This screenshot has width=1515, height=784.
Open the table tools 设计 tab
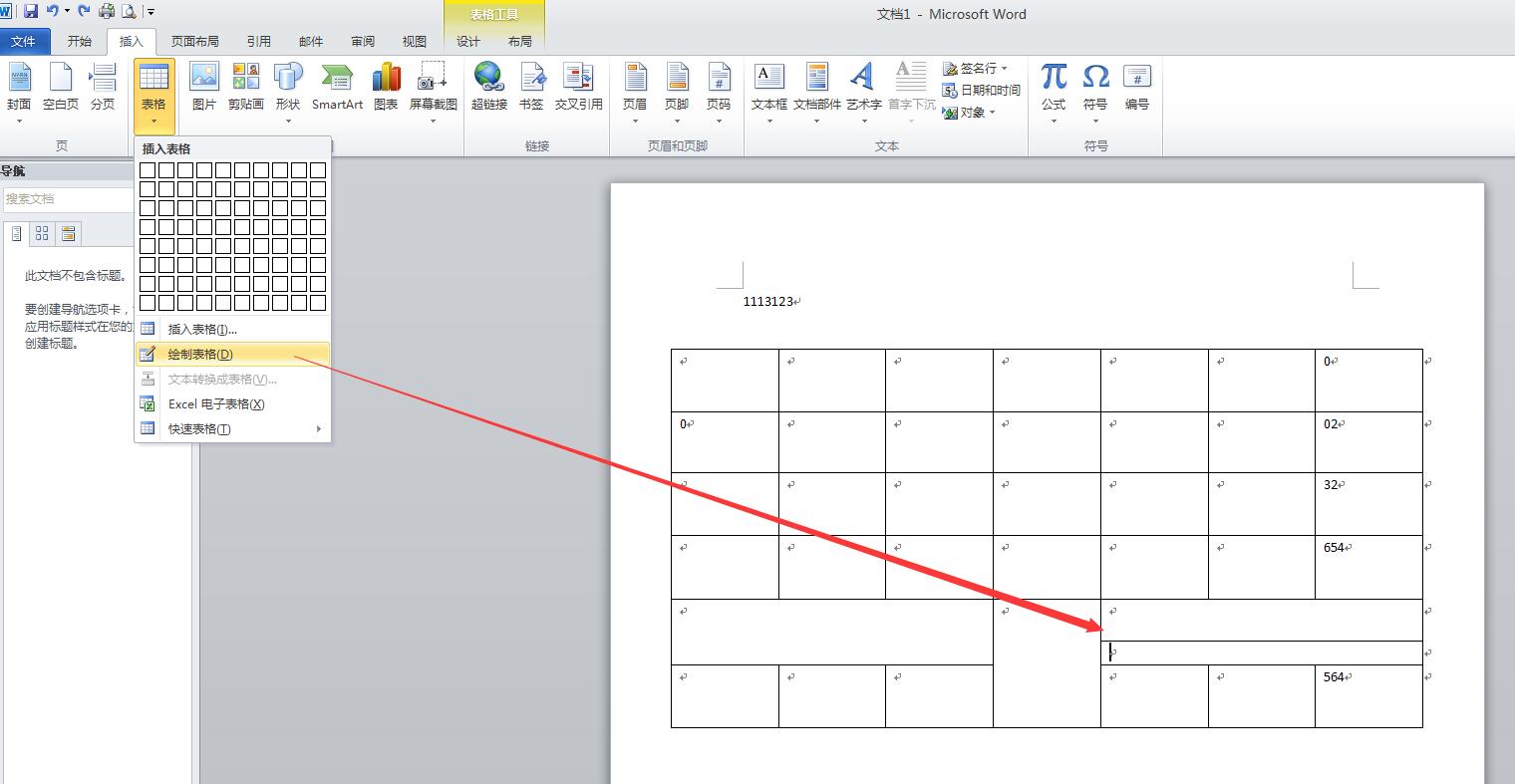[x=468, y=41]
